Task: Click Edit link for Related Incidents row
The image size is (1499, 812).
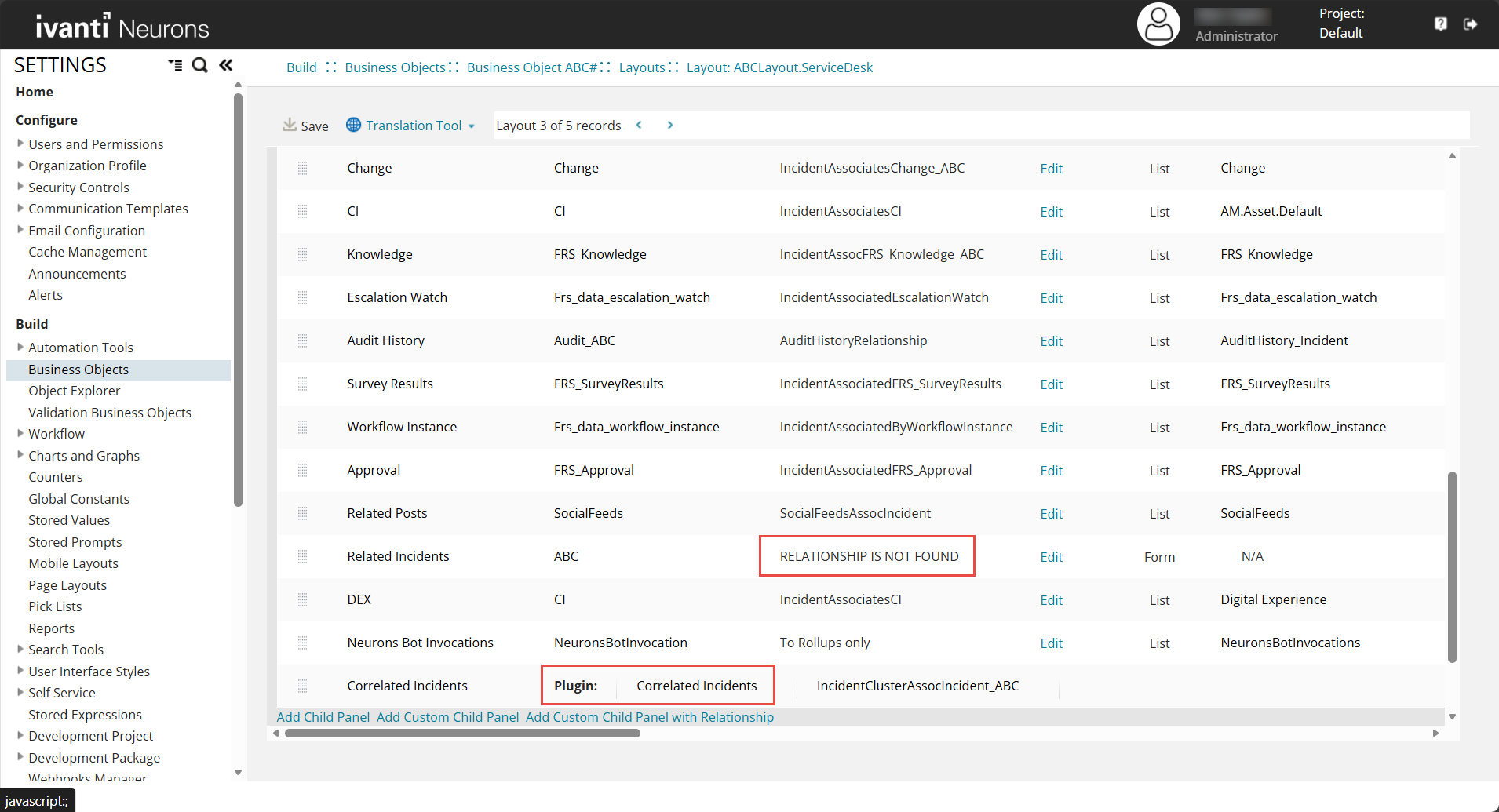Action: click(x=1051, y=557)
